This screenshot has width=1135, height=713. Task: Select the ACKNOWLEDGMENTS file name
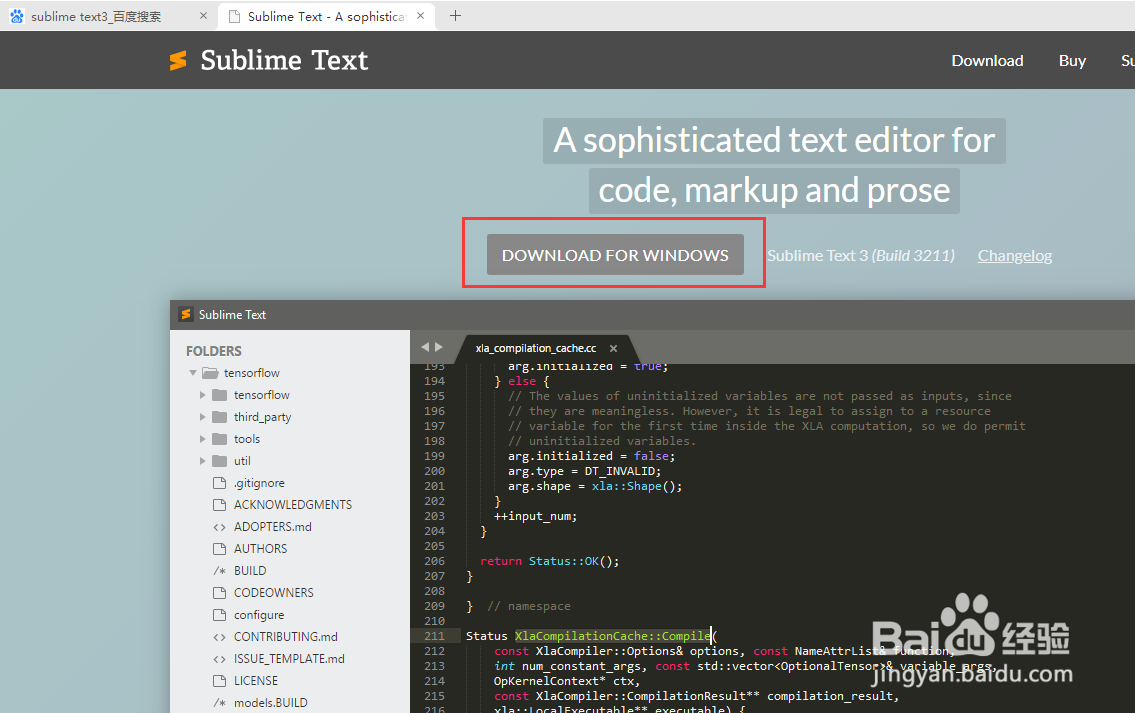click(x=292, y=505)
